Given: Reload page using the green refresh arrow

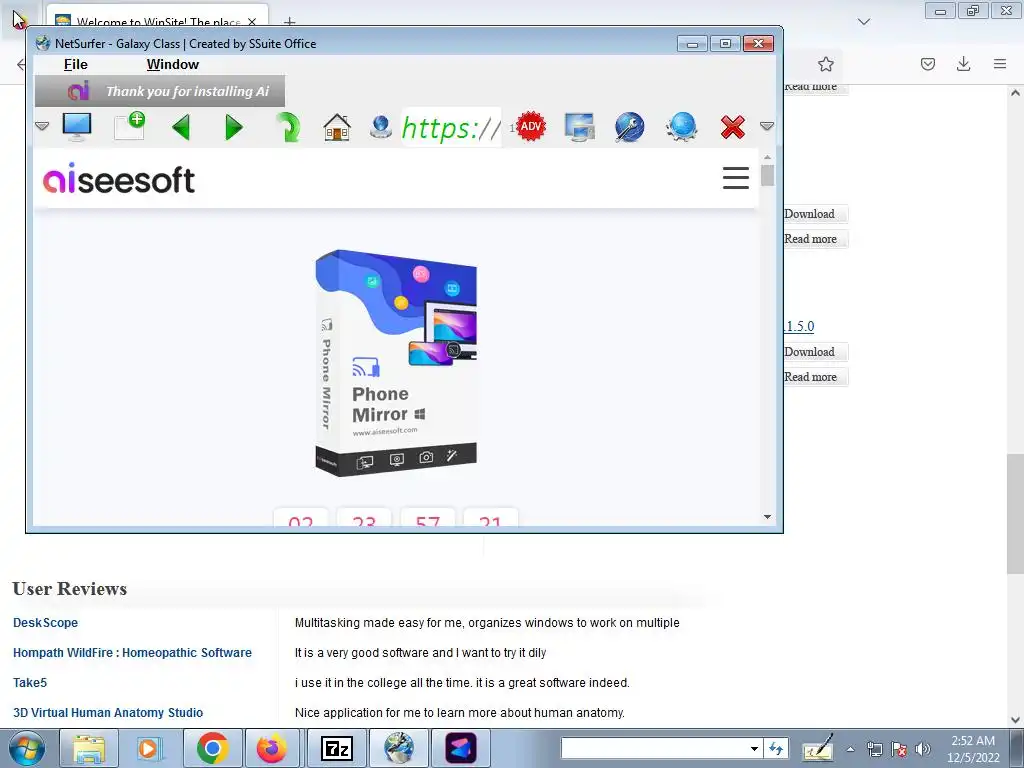Looking at the screenshot, I should pos(287,127).
